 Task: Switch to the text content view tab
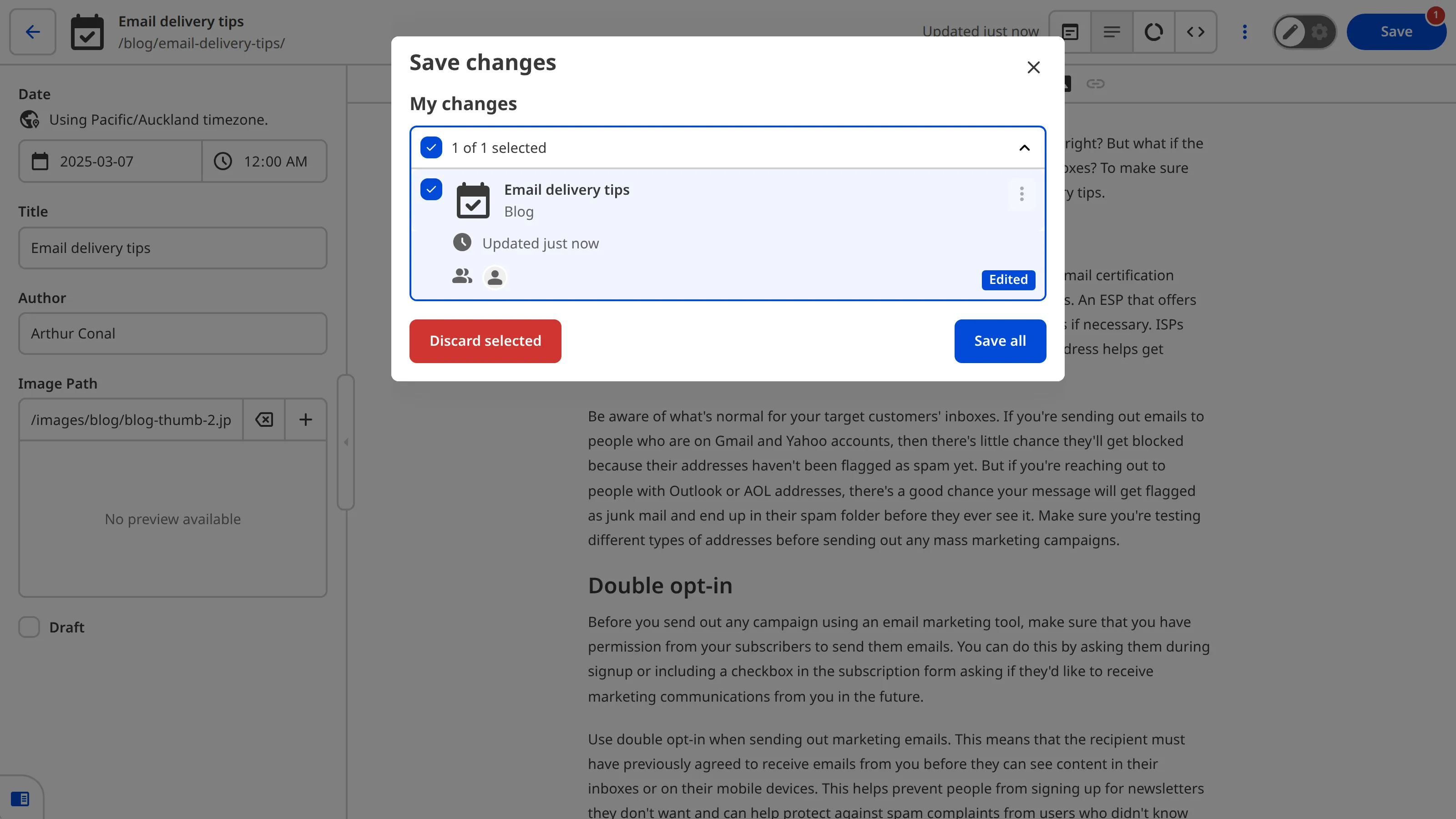pyautogui.click(x=1112, y=32)
